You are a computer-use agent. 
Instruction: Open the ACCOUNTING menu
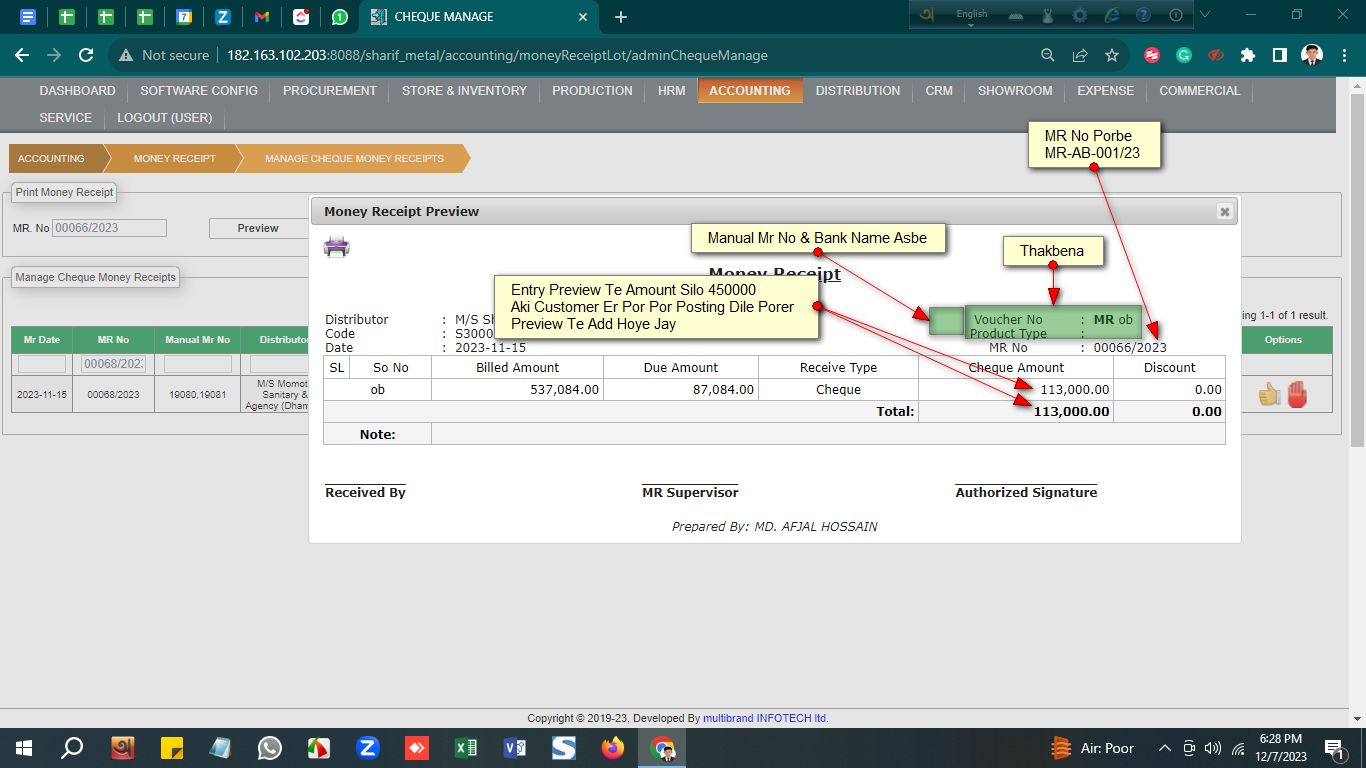click(x=750, y=91)
